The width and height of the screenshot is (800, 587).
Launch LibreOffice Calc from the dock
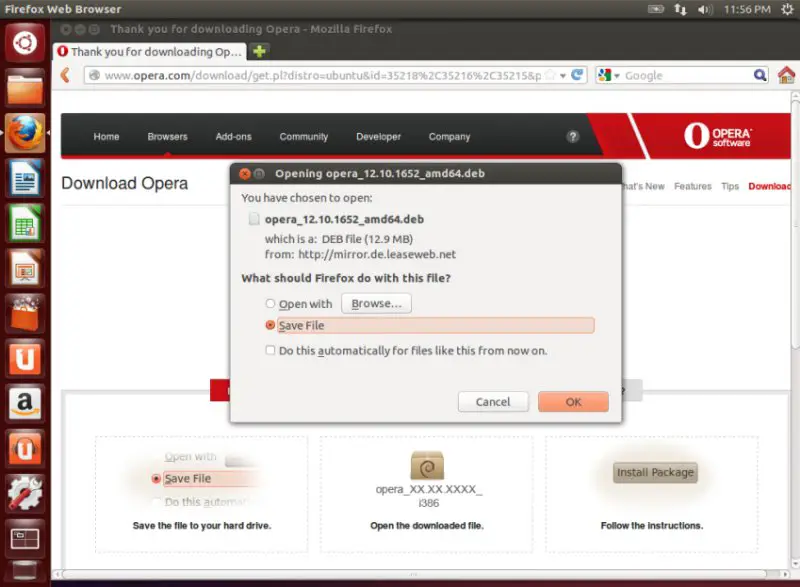click(x=24, y=223)
